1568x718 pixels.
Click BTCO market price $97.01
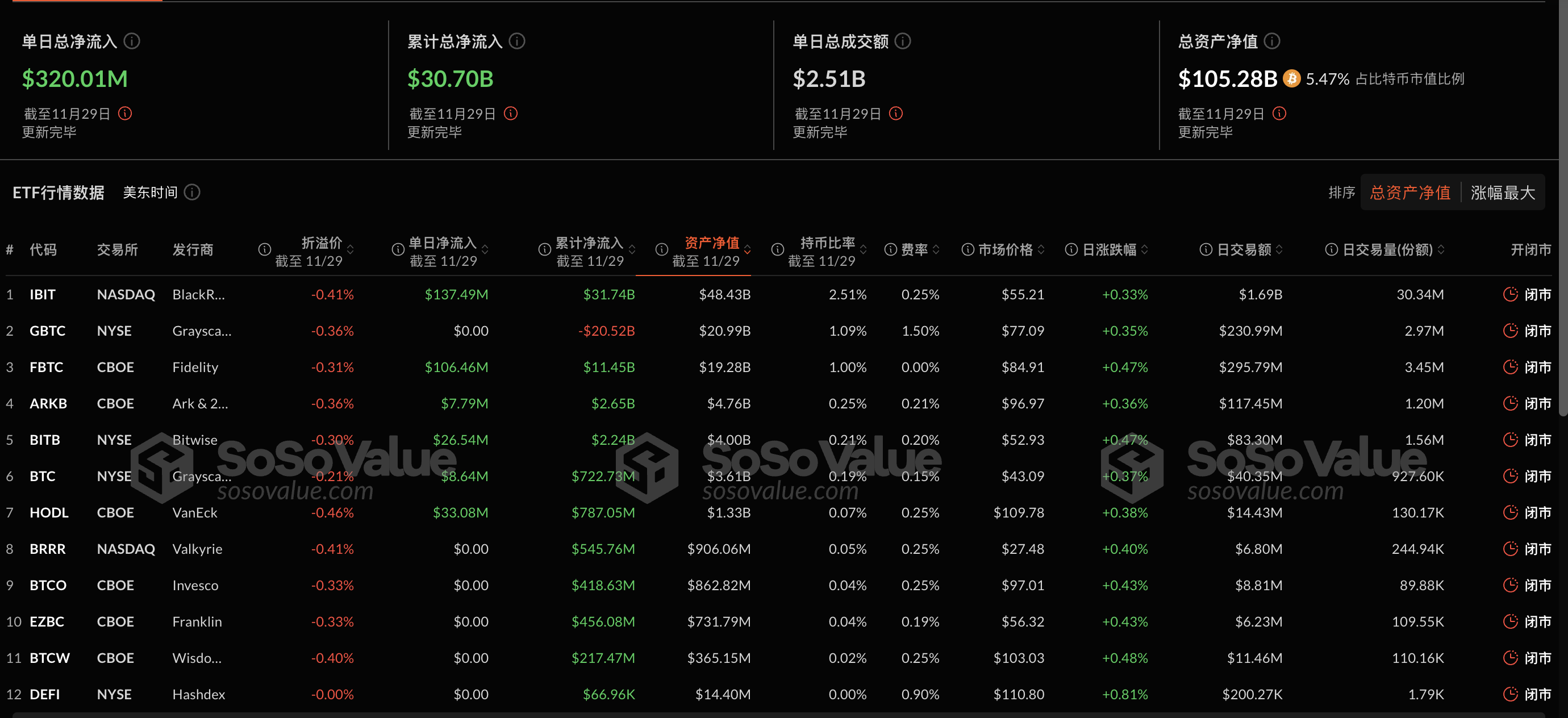tap(1023, 585)
